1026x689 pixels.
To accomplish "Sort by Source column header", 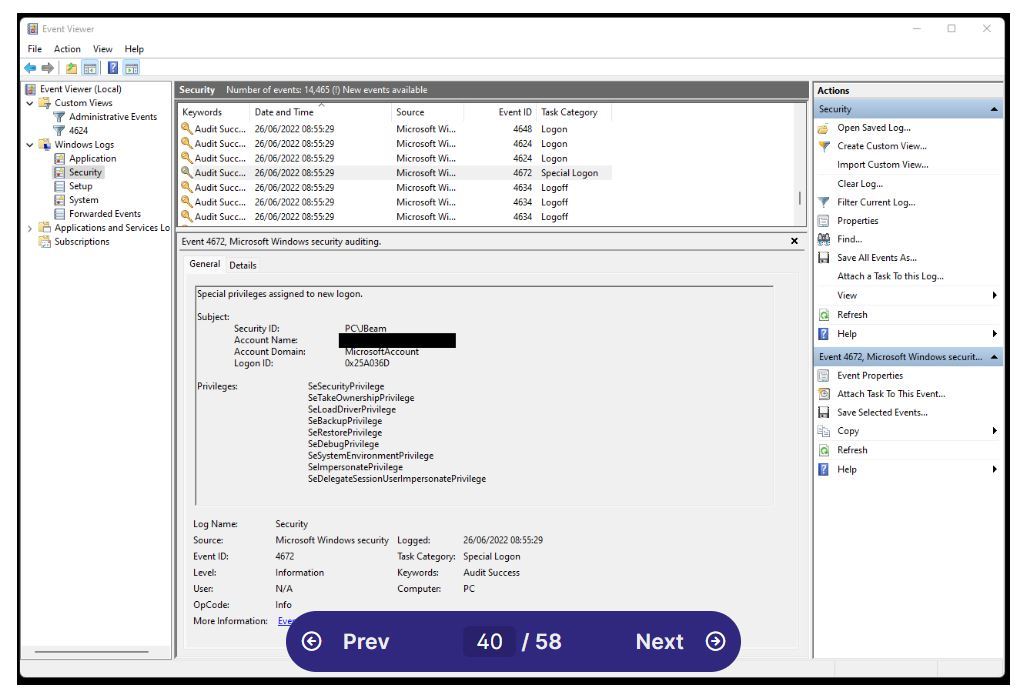I will tap(427, 113).
